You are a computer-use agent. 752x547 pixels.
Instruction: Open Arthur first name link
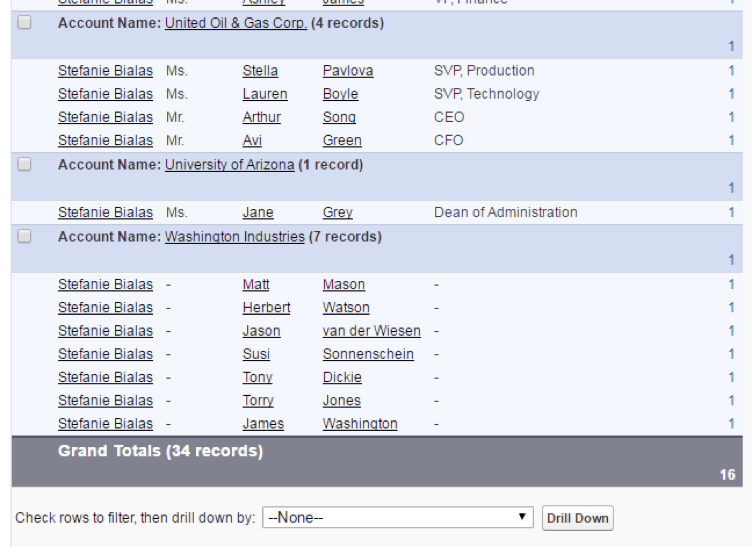pyautogui.click(x=262, y=117)
